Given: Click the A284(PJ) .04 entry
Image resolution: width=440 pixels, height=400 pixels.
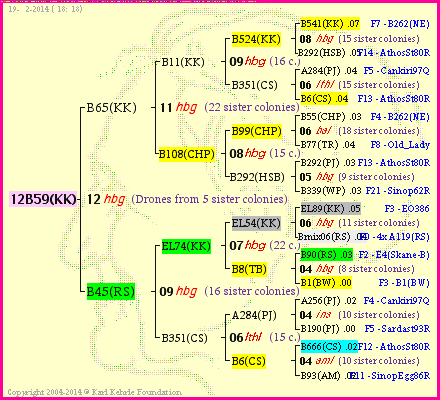Looking at the screenshot, I should point(329,71).
